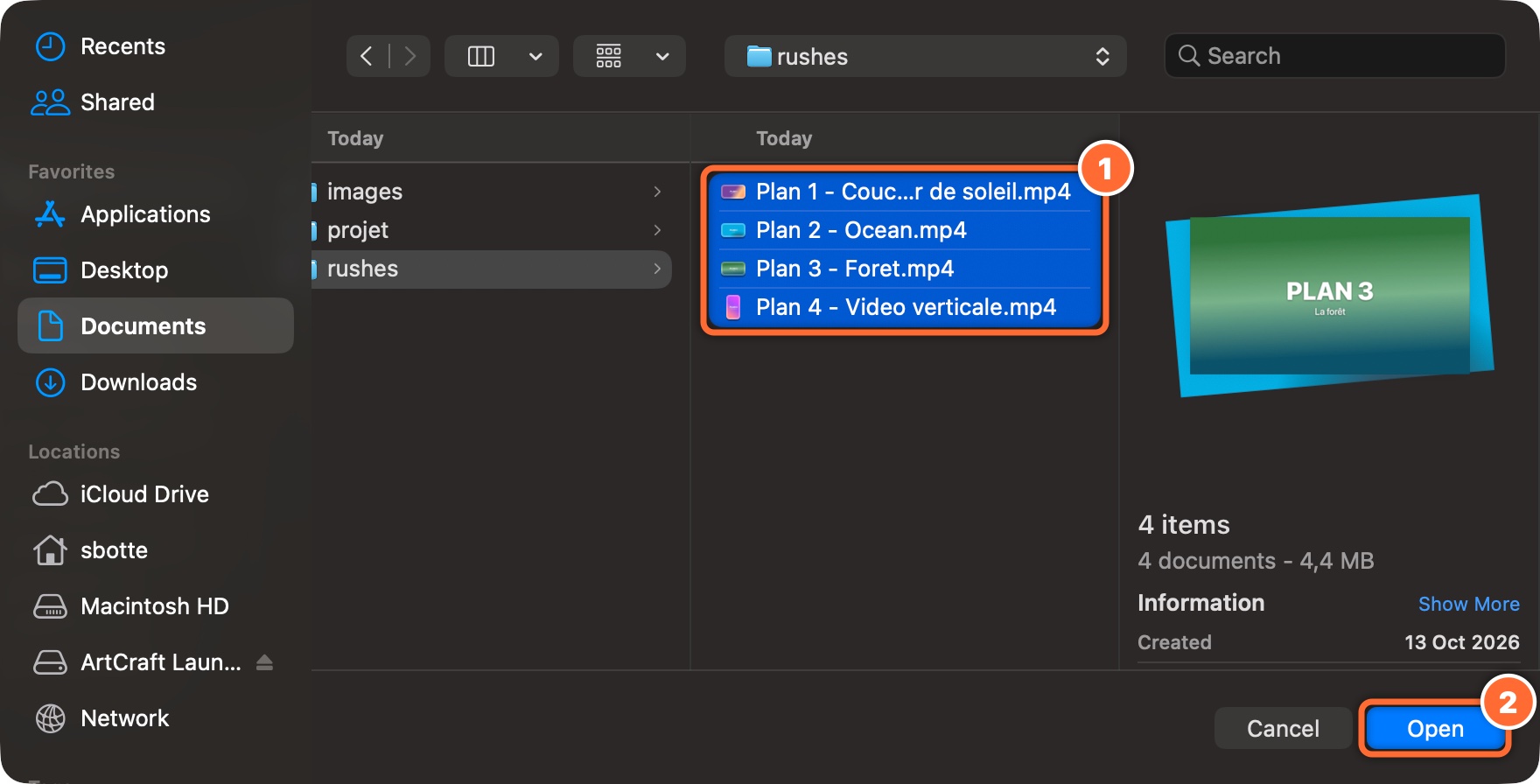1540x784 pixels.
Task: Click the Today header in files column
Action: [x=784, y=138]
